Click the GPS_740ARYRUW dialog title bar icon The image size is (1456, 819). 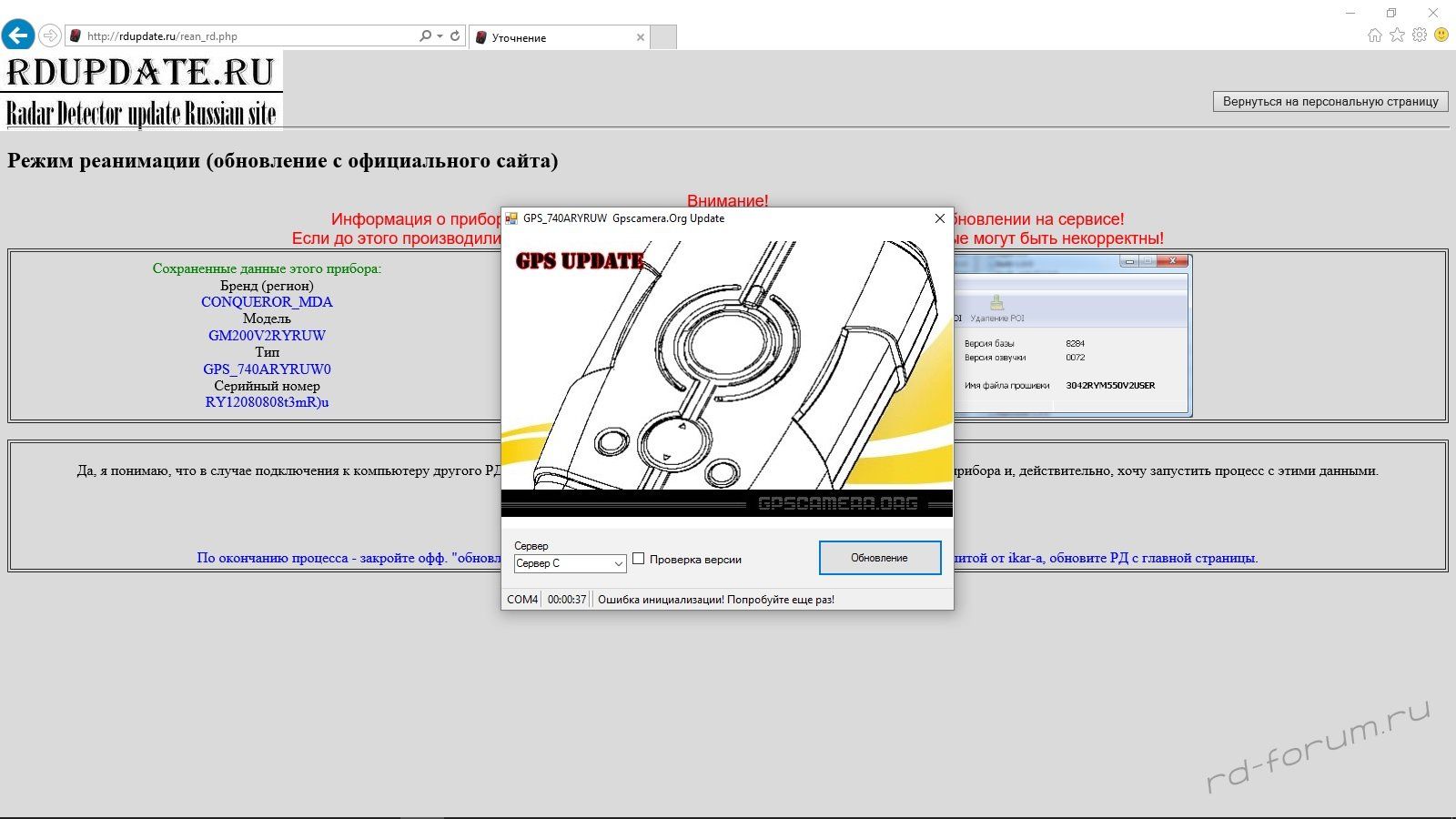[511, 218]
